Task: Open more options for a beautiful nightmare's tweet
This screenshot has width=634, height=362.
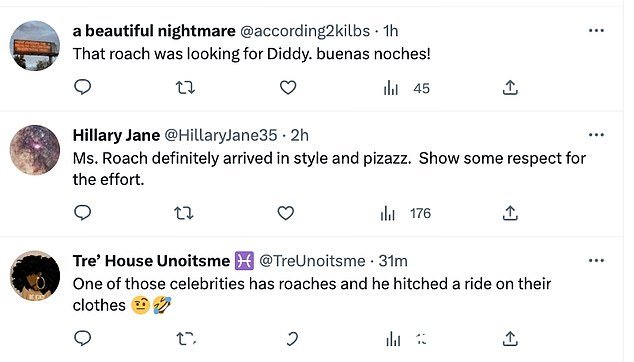Action: click(596, 30)
